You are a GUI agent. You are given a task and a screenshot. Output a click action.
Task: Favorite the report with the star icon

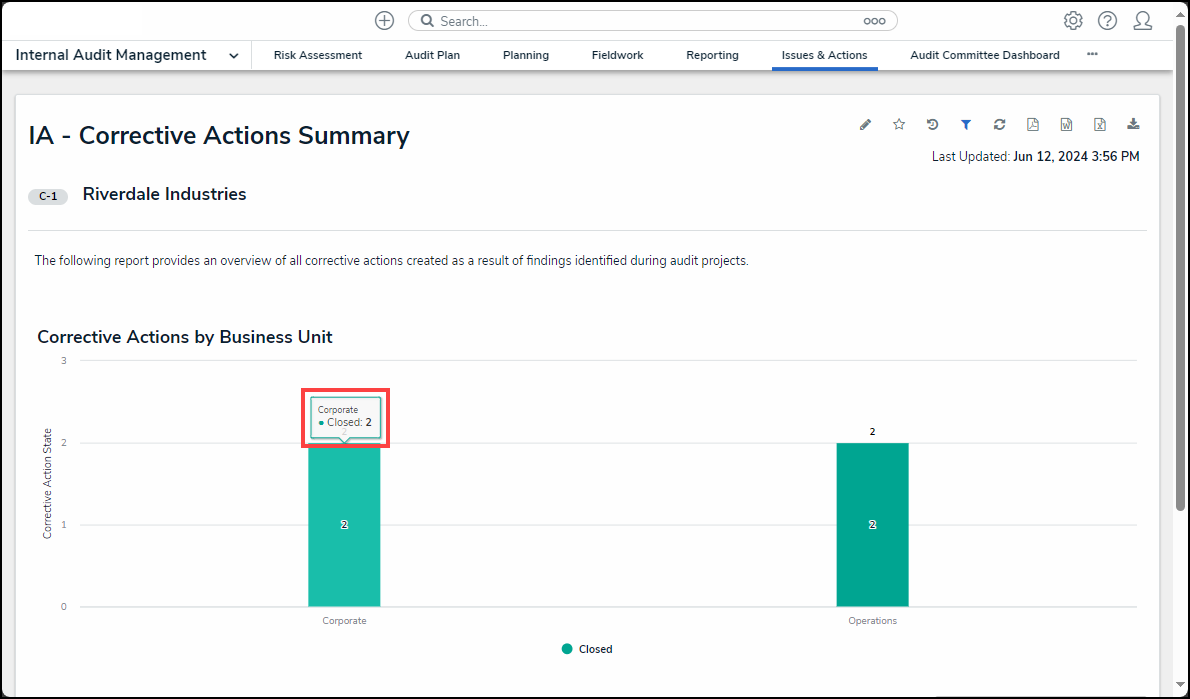tap(899, 125)
